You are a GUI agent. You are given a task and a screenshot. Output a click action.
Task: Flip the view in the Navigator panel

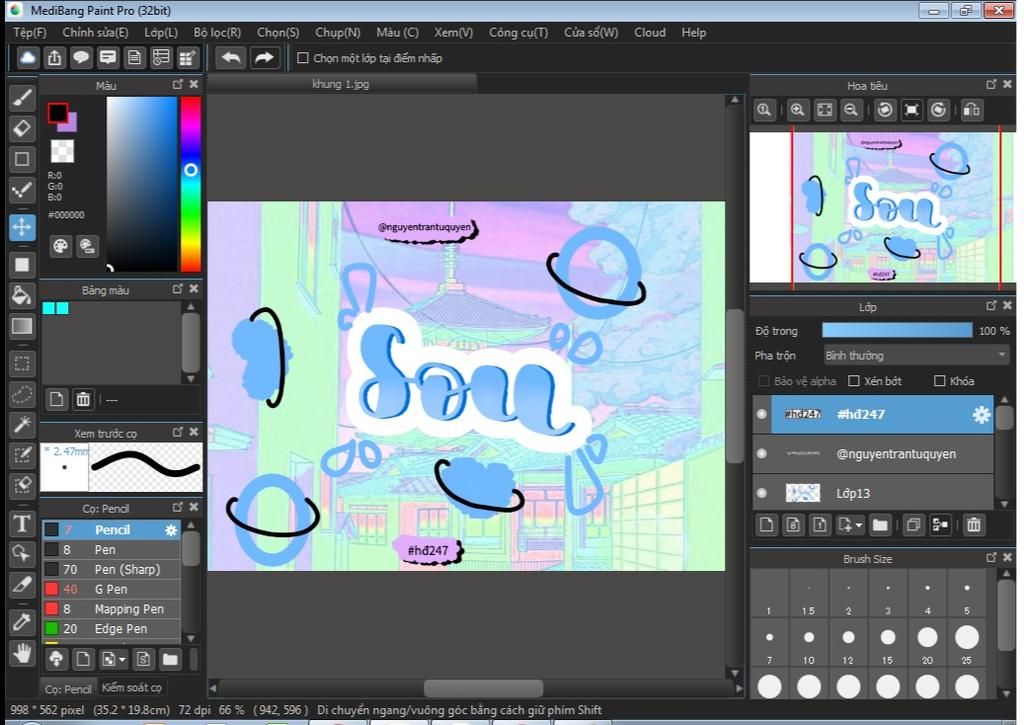(972, 110)
